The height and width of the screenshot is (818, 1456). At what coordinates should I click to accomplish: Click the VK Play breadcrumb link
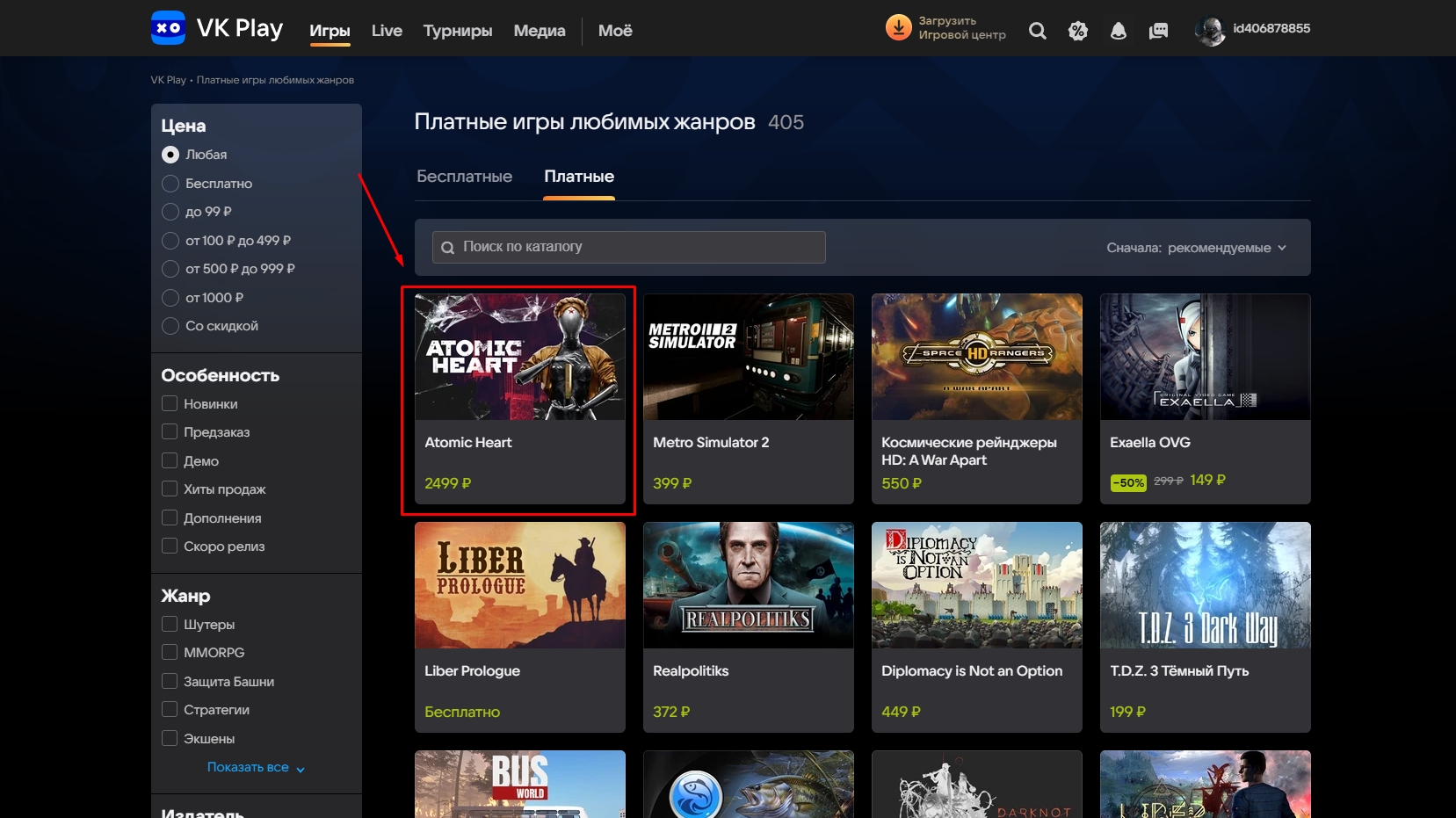pos(168,80)
